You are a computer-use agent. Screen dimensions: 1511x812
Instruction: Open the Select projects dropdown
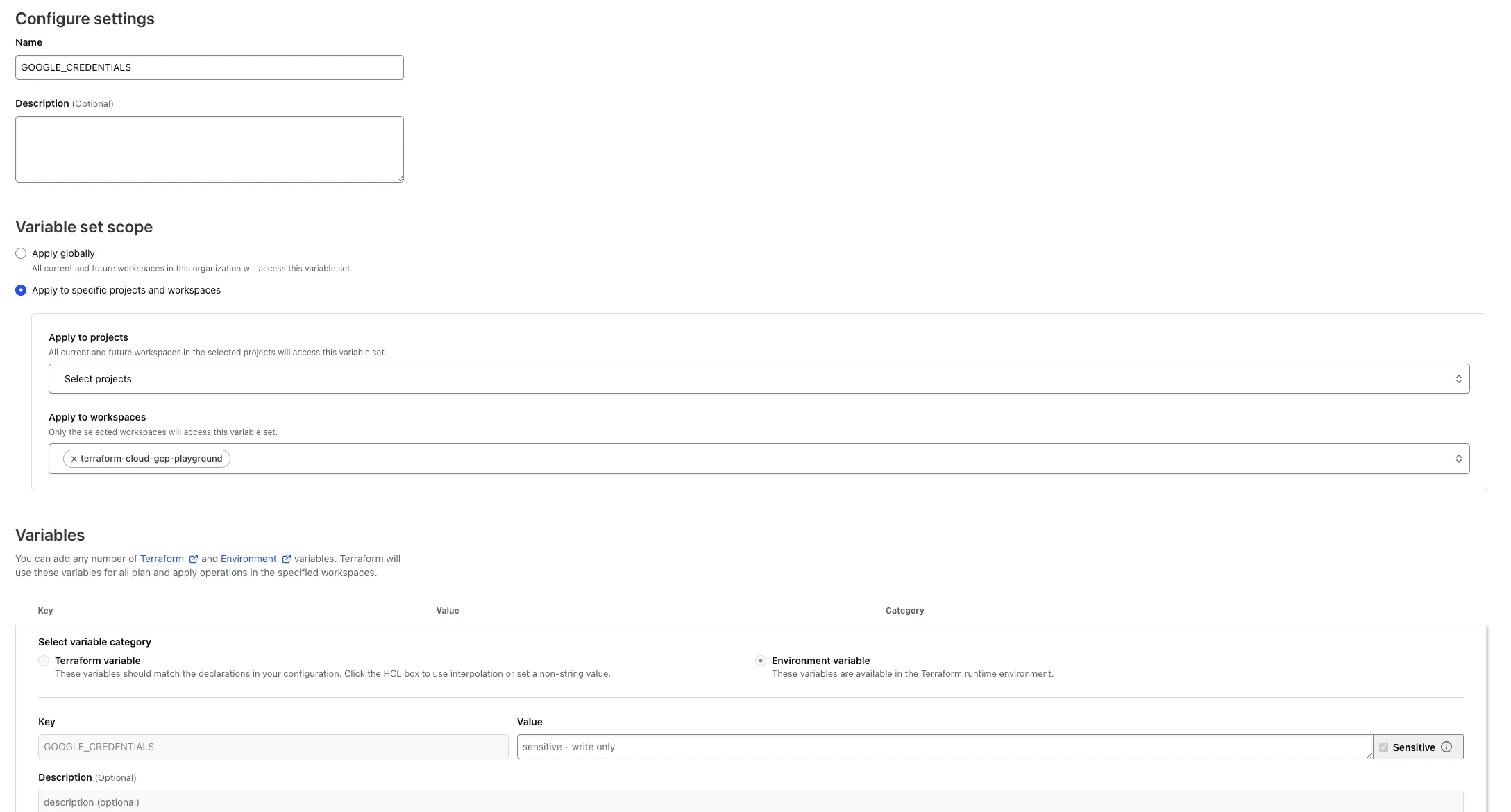[x=694, y=379]
